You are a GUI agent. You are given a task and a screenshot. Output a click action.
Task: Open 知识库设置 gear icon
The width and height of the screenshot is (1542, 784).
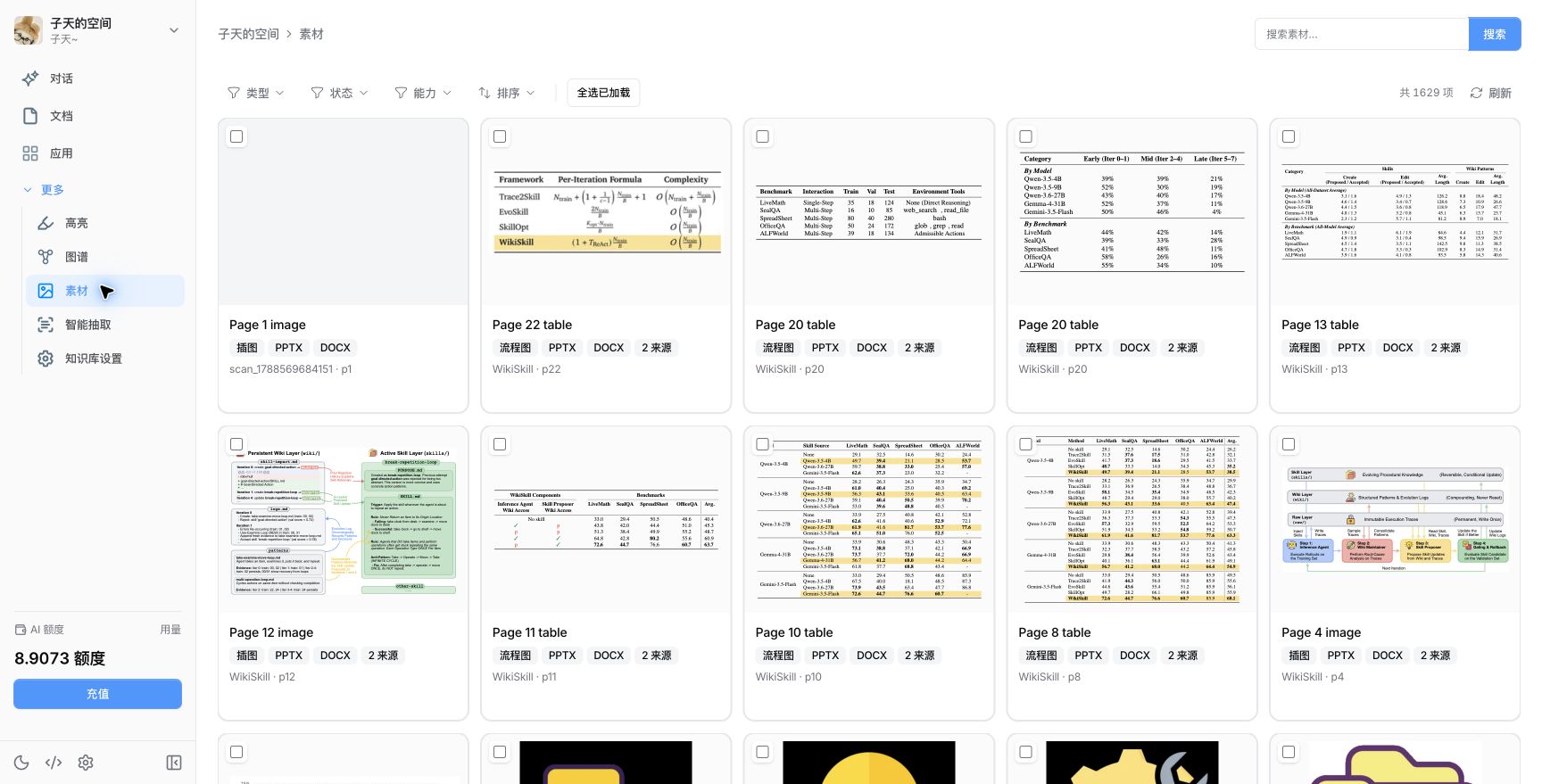46,359
